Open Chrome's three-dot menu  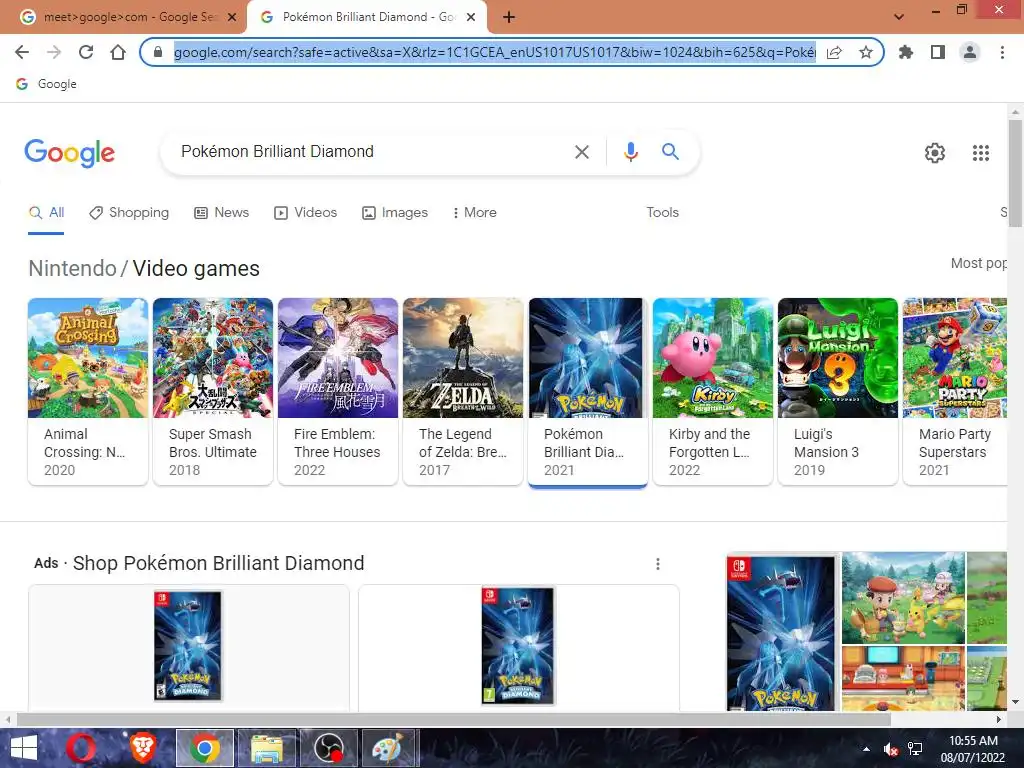coord(1002,52)
